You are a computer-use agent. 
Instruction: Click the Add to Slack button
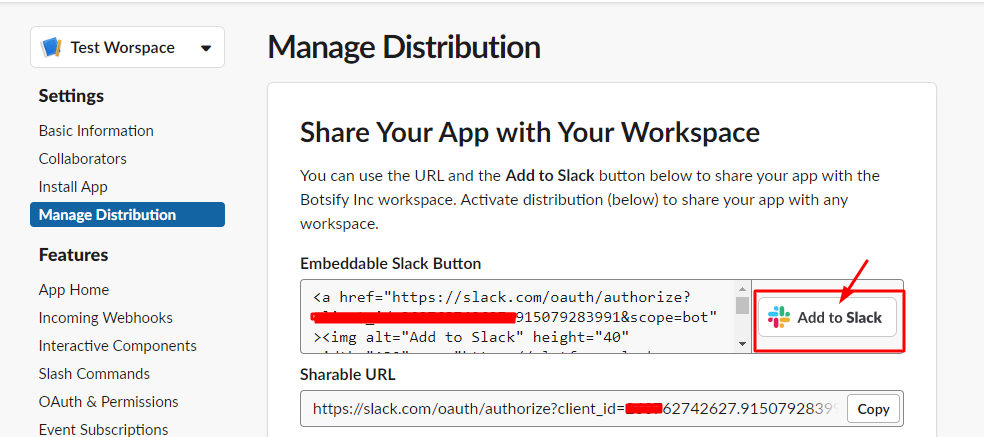click(827, 317)
